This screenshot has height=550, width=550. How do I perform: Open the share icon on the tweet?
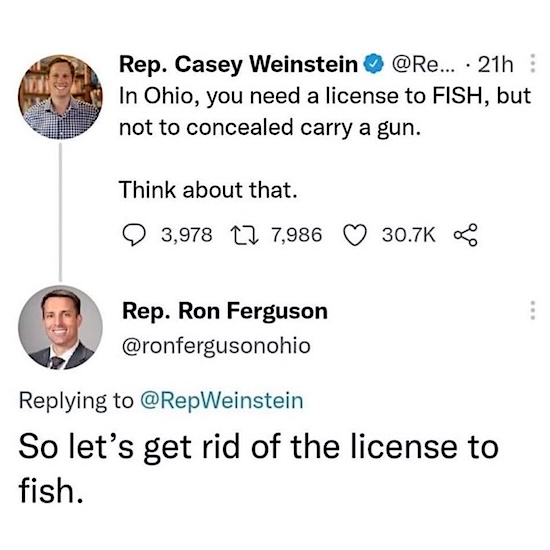pyautogui.click(x=466, y=235)
